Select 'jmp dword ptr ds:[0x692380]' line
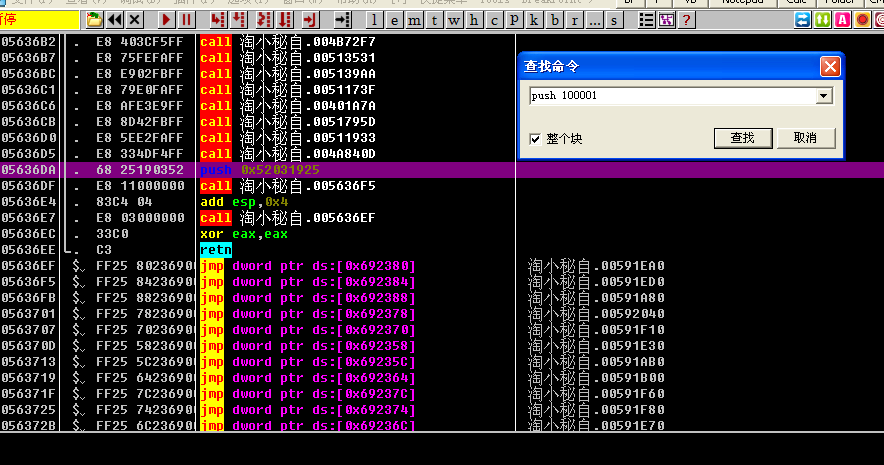Viewport: 884px width, 465px height. tap(308, 266)
